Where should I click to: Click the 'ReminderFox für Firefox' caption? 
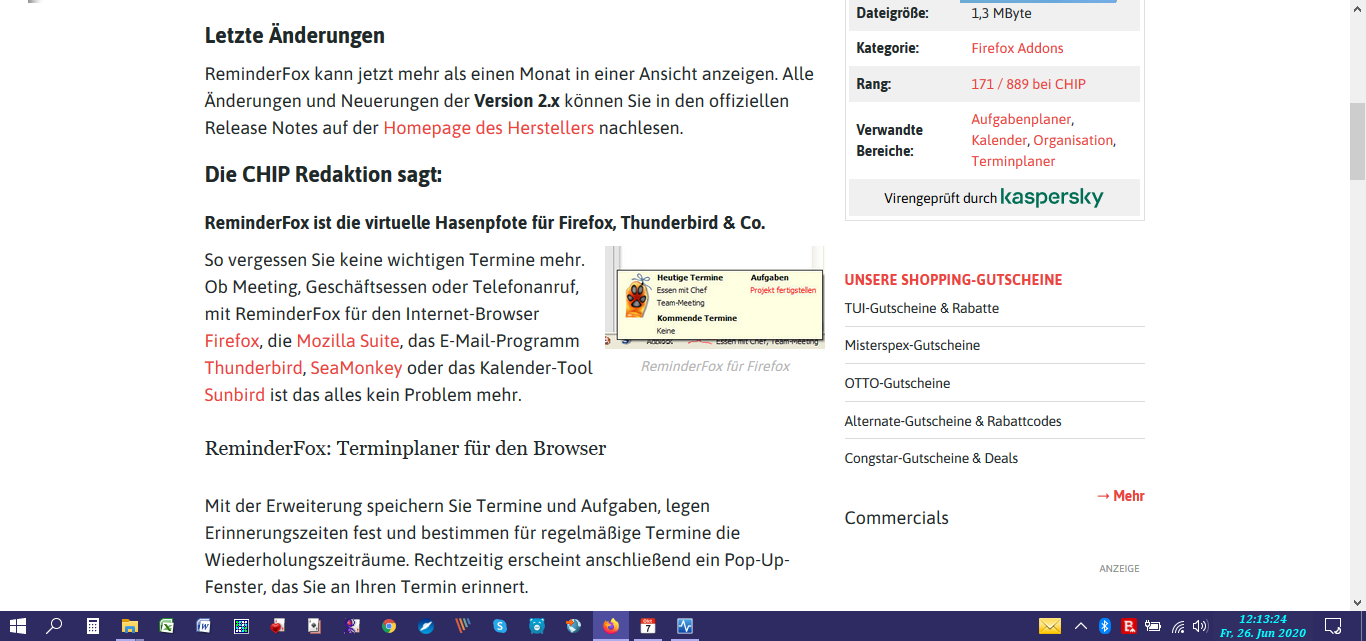(x=715, y=366)
